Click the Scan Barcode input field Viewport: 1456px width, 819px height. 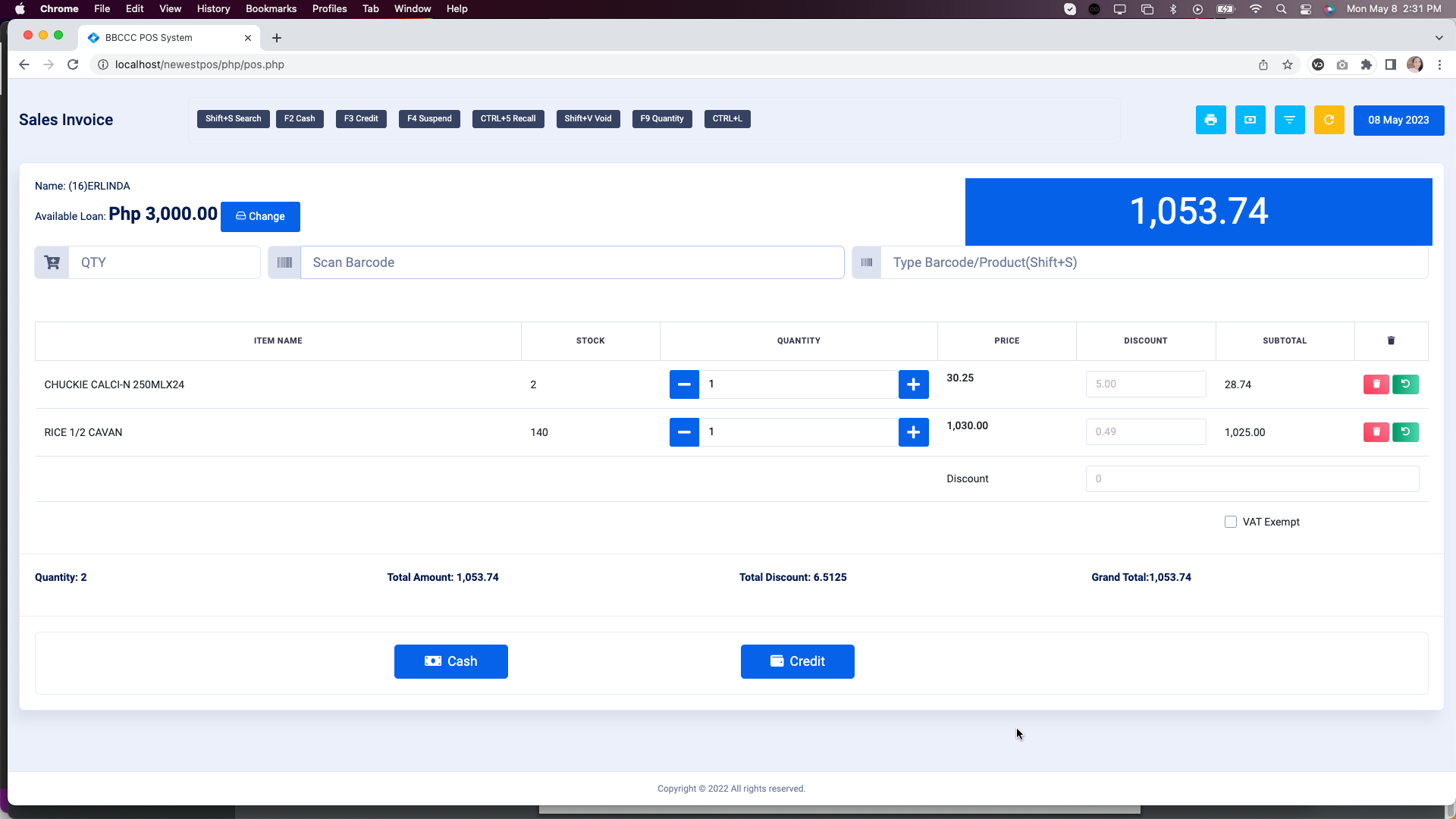point(572,262)
